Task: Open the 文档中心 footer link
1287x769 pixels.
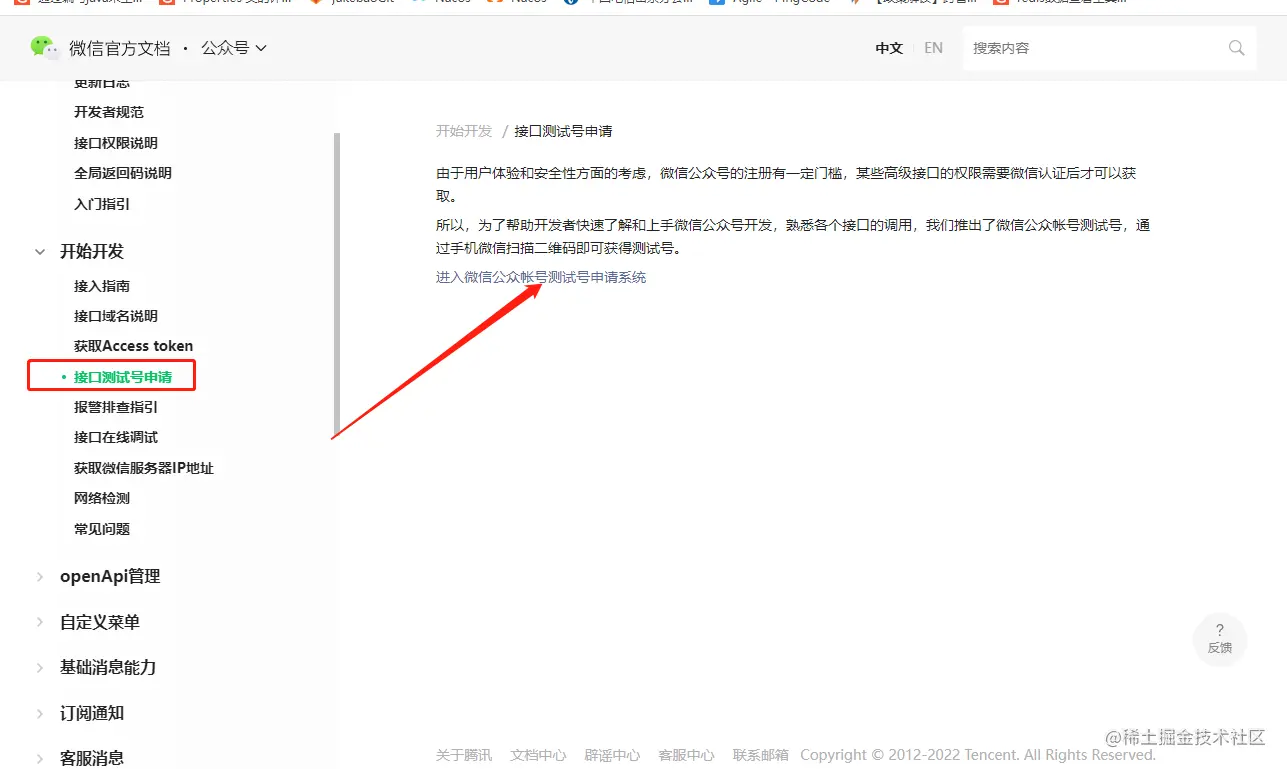Action: click(x=538, y=755)
